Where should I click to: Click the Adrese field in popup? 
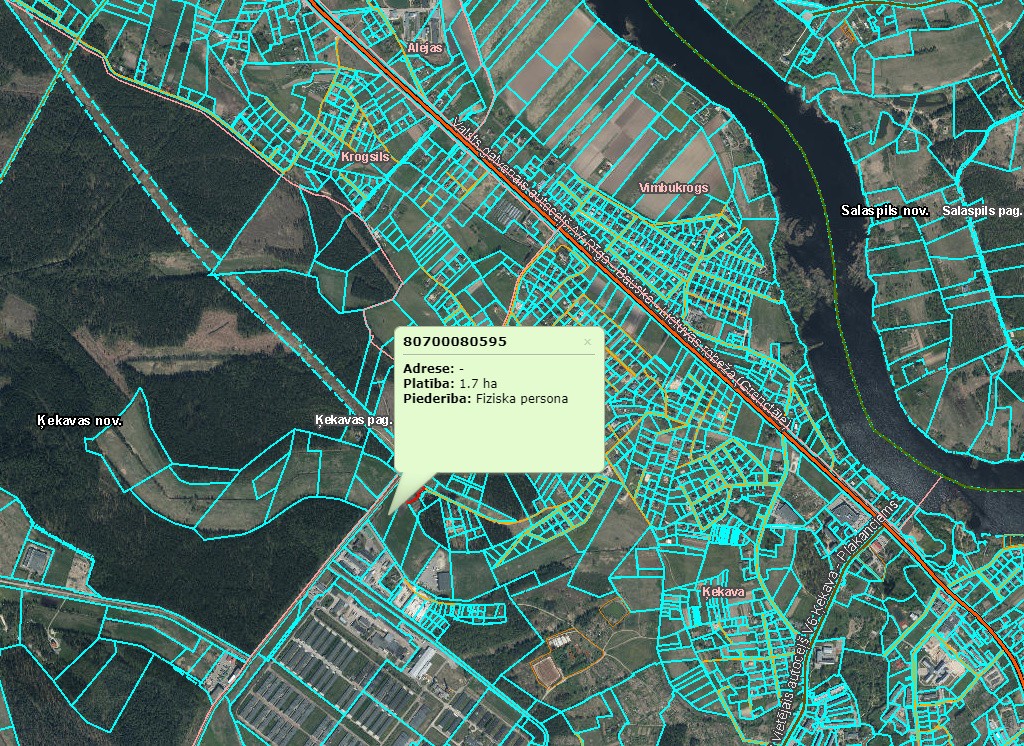click(x=433, y=368)
